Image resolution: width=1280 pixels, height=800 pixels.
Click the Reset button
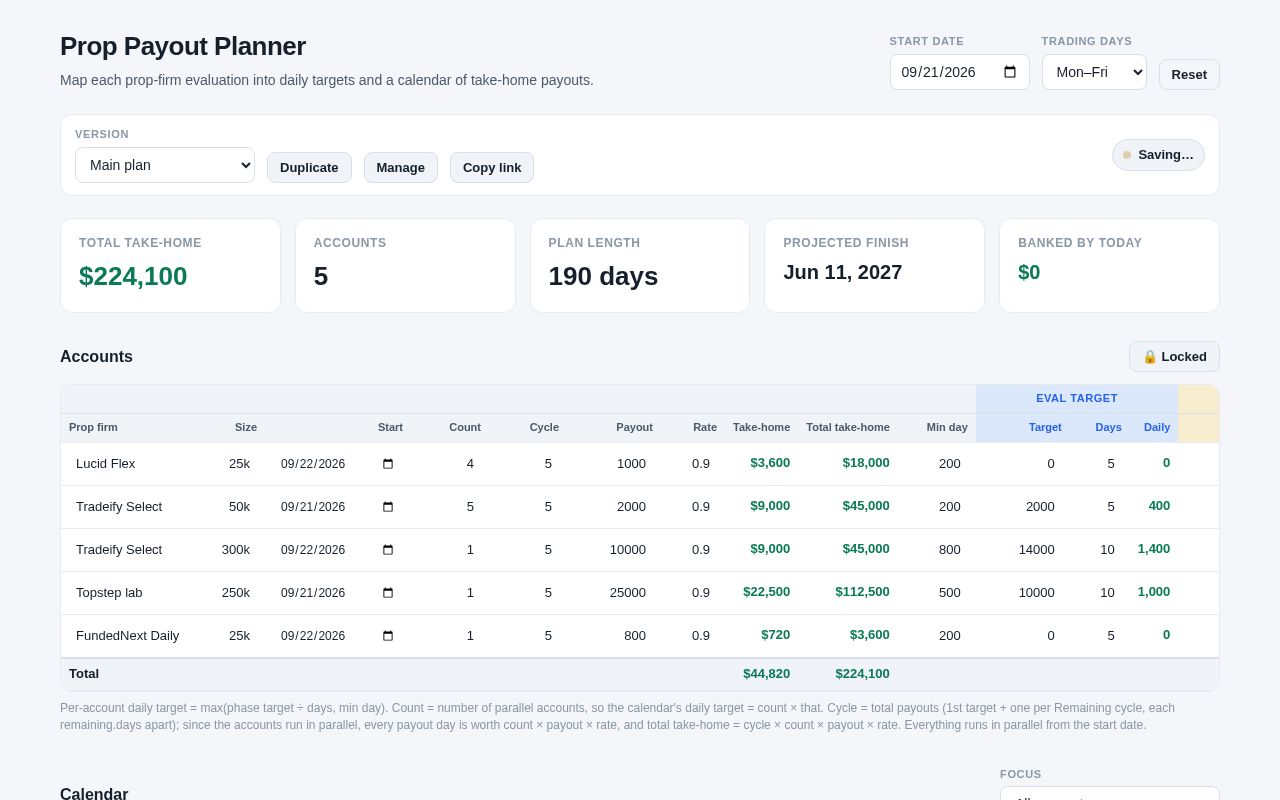(x=1189, y=74)
